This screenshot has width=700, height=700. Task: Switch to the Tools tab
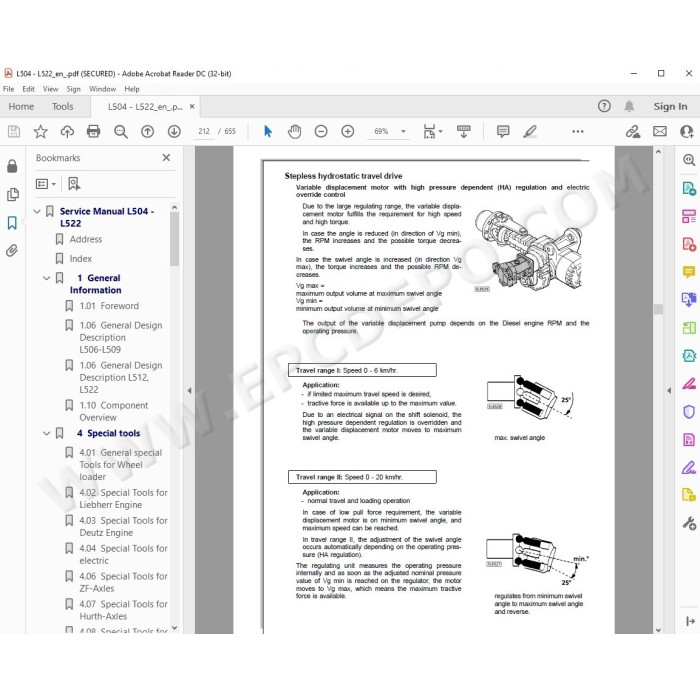coord(62,106)
